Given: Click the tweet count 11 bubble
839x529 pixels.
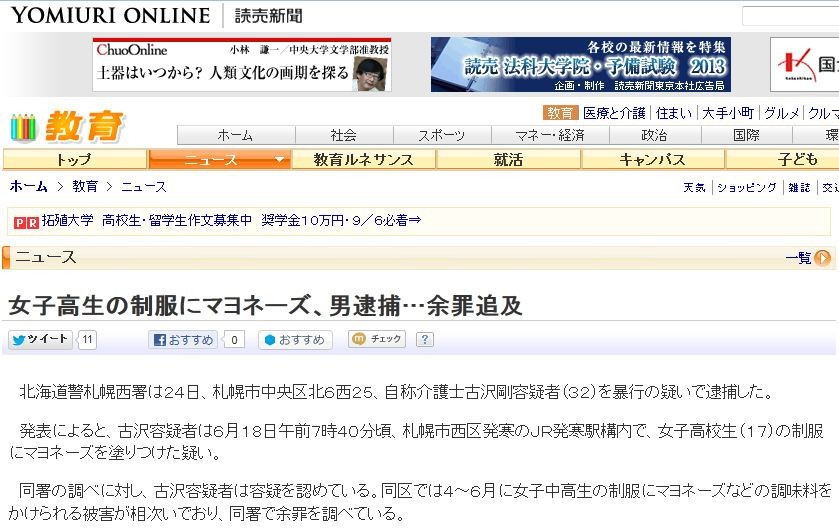Looking at the screenshot, I should [87, 340].
